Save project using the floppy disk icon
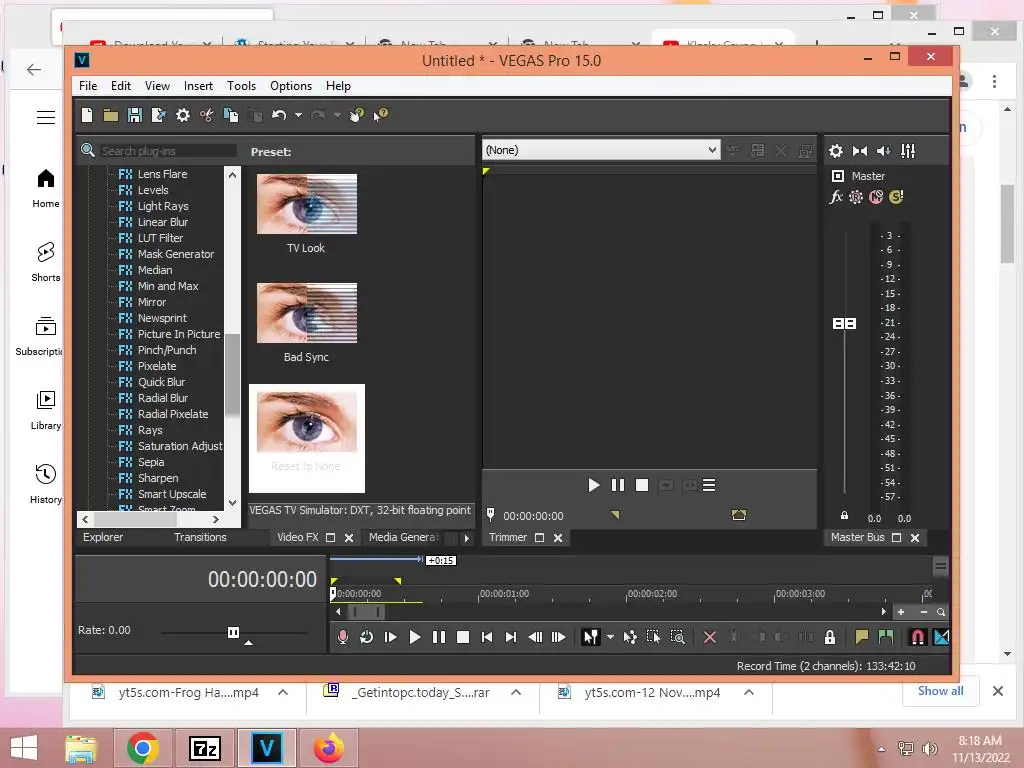Screen dimensions: 1024x768 point(135,116)
